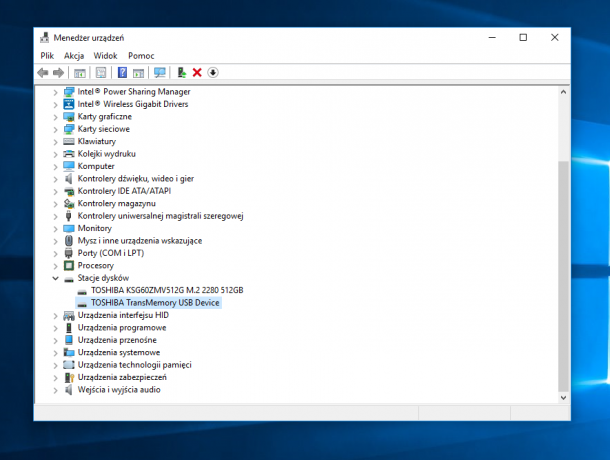Select Kontrolery IDE ATA/ATAPI item
610x460 pixels.
(124, 191)
